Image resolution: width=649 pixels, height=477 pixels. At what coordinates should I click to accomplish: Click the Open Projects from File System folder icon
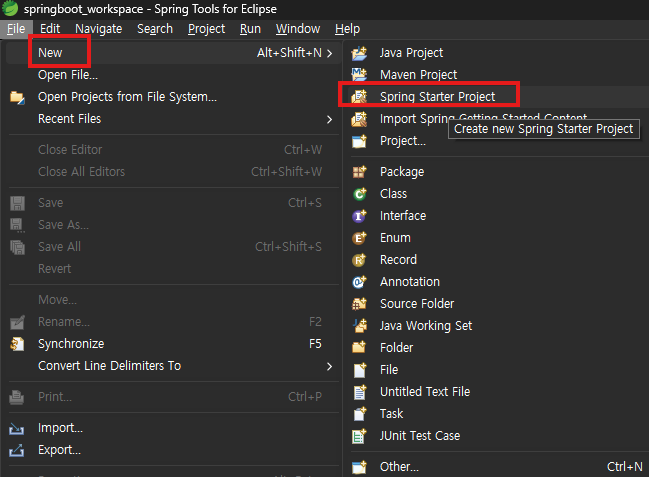pyautogui.click(x=17, y=97)
